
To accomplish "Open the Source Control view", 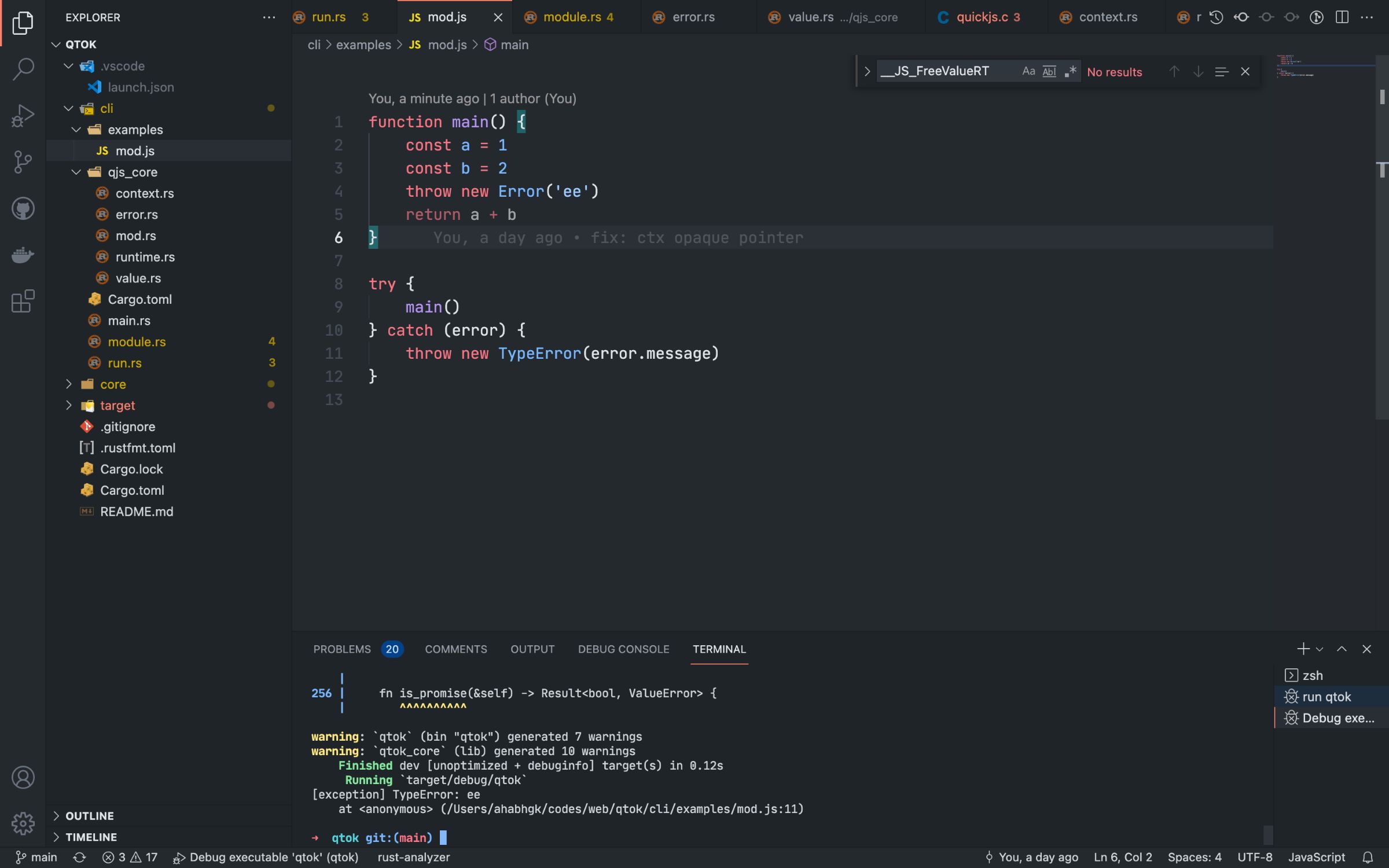I will [x=23, y=161].
